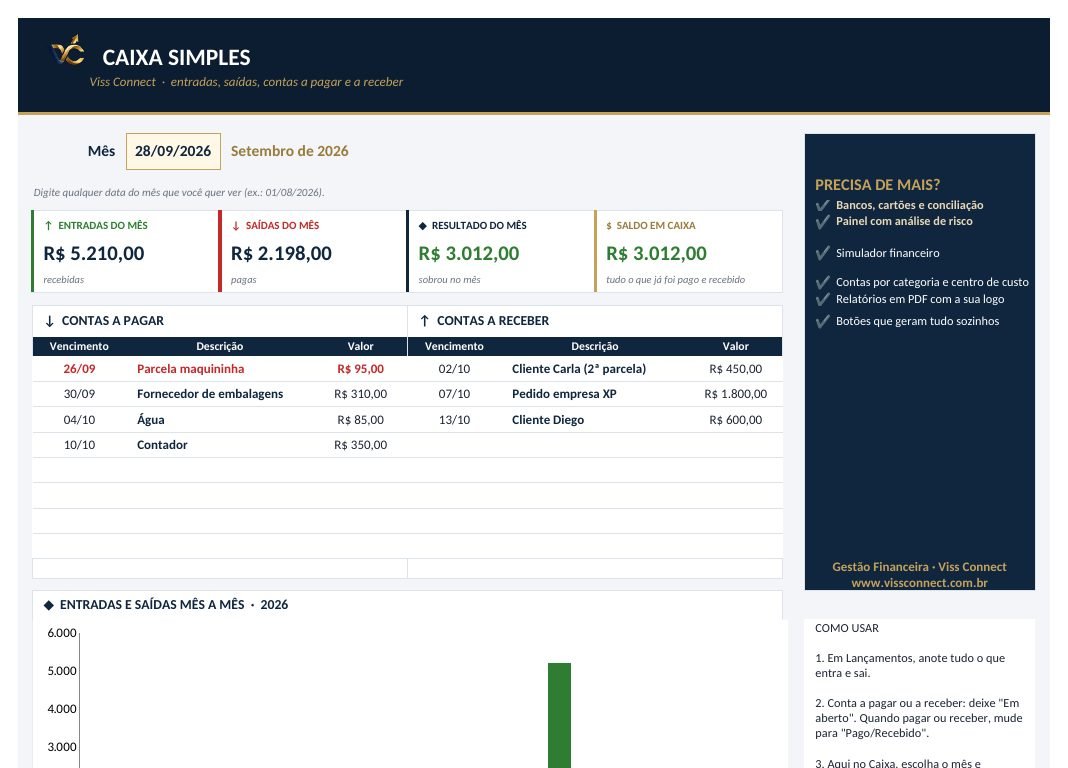Click the 6.000 chart axis label
The width and height of the screenshot is (1068, 768).
62,633
